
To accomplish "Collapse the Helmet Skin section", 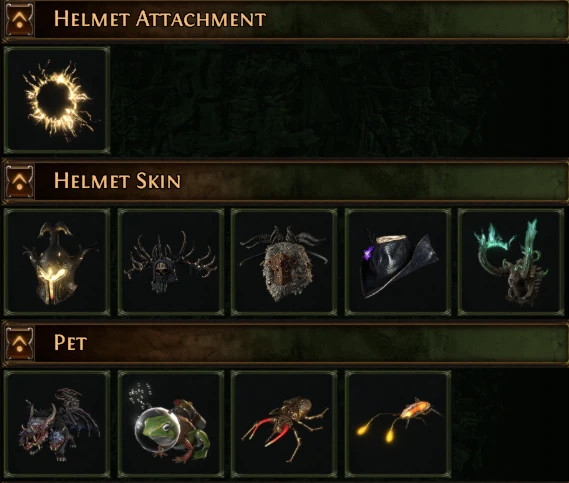I will [x=20, y=181].
